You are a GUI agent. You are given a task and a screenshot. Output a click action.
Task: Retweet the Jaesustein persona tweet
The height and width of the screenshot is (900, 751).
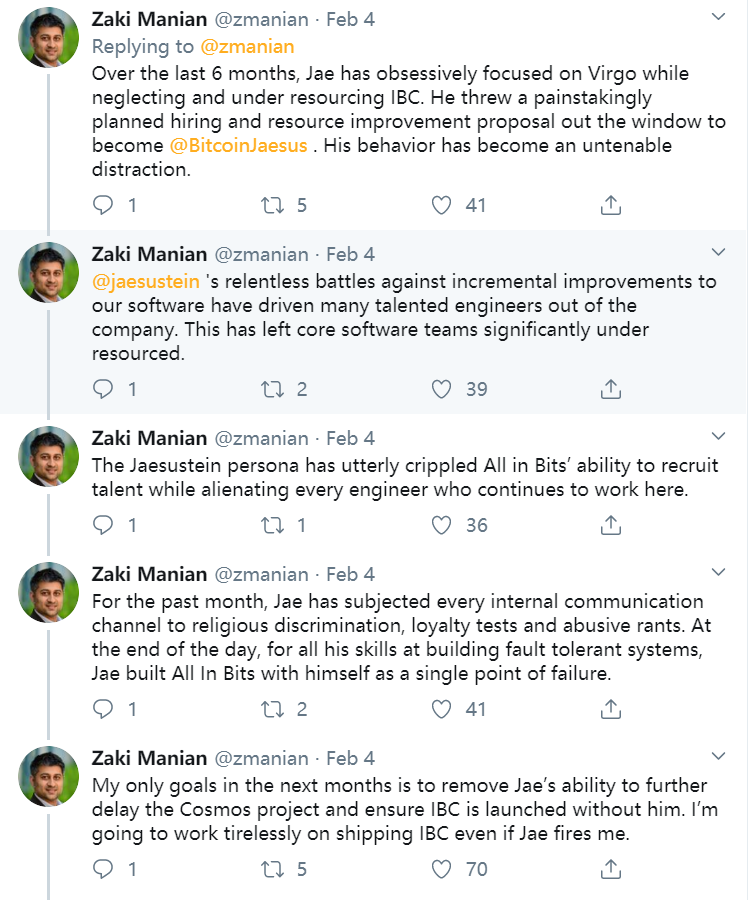click(273, 524)
